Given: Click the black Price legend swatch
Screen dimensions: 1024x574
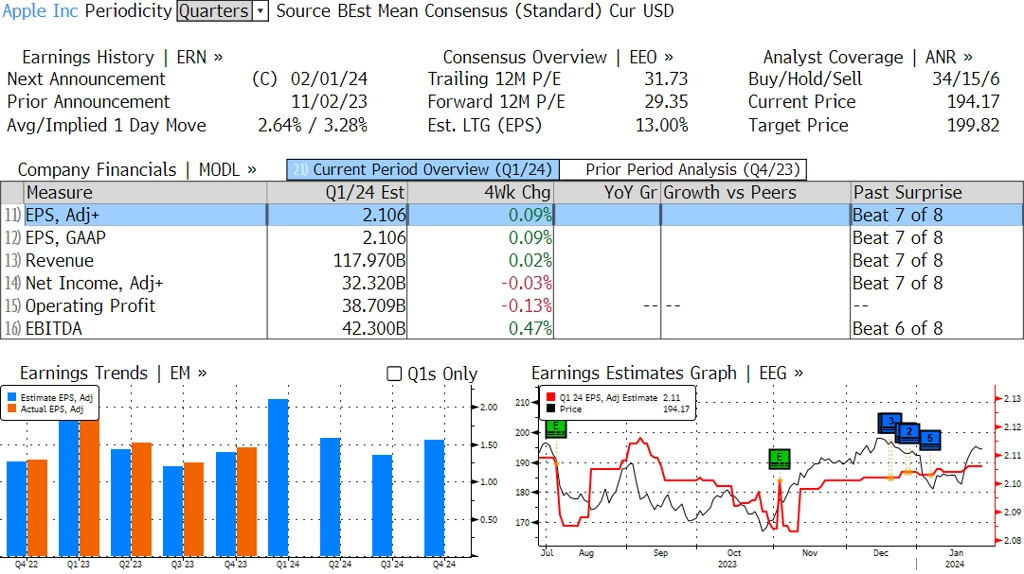Looking at the screenshot, I should click(551, 409).
